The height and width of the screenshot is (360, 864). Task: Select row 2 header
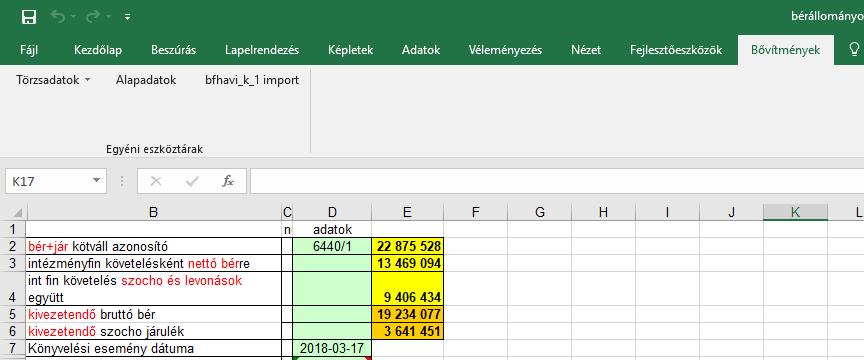(13, 246)
